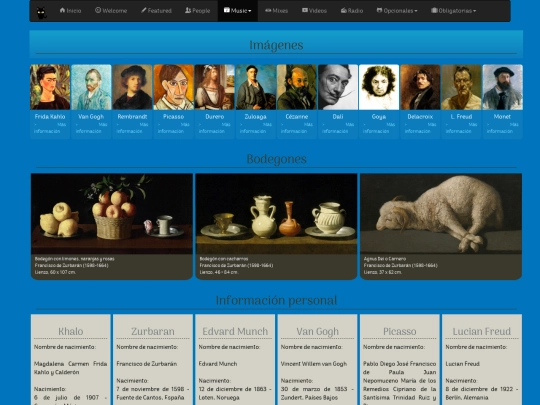Screen dimensions: 540x405
Task: Click the eye icon beside Mixes
Action: [268, 10]
